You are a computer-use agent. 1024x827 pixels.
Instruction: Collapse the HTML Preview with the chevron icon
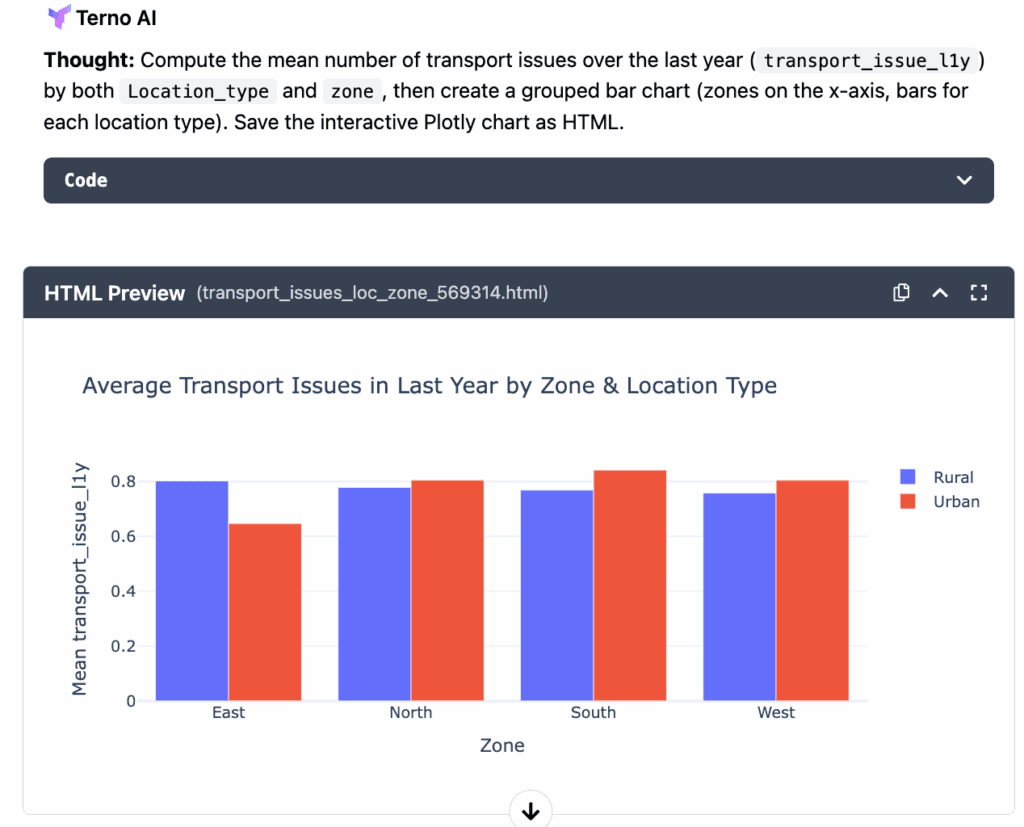940,292
